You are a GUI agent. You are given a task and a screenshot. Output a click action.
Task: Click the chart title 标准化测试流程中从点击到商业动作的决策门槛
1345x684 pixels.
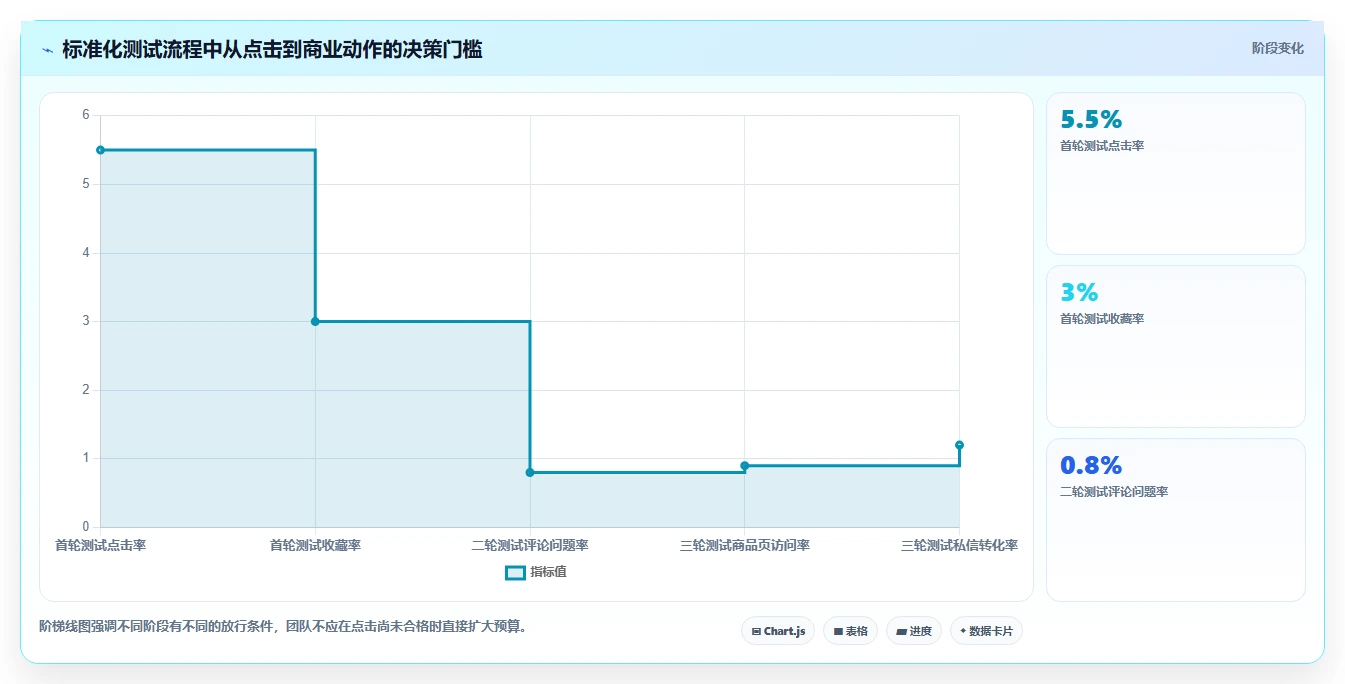(x=272, y=49)
